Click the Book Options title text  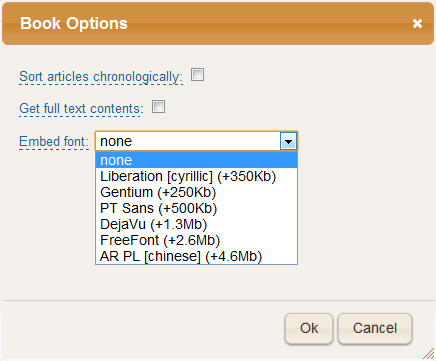point(74,24)
